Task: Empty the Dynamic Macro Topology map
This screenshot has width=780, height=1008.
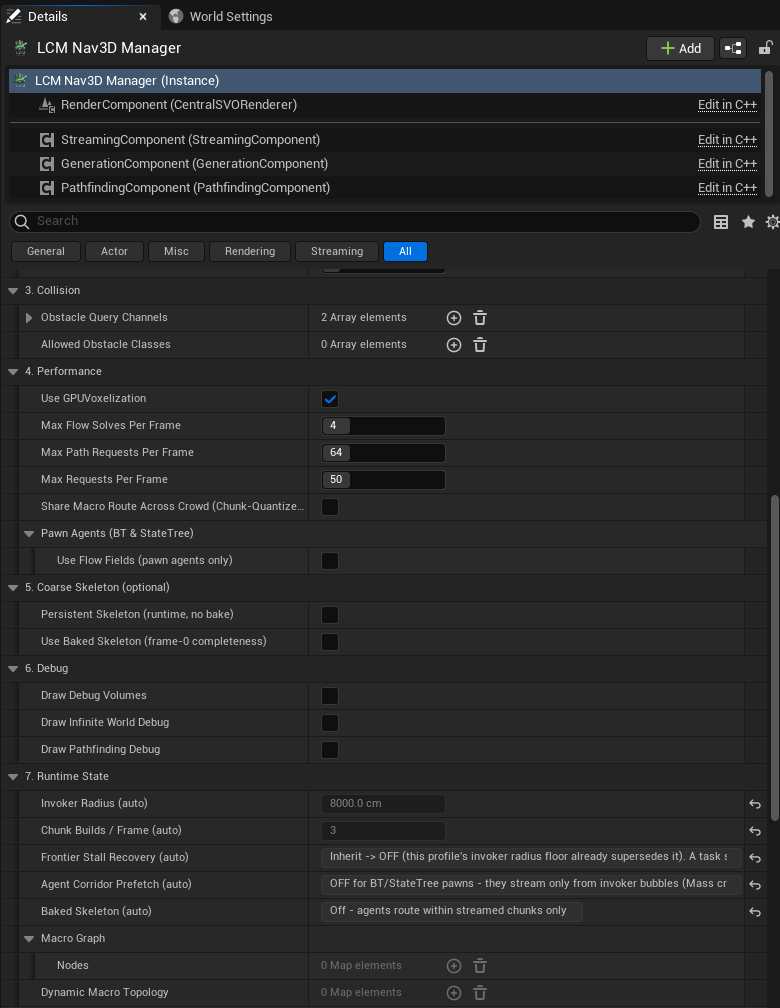Action: point(480,993)
